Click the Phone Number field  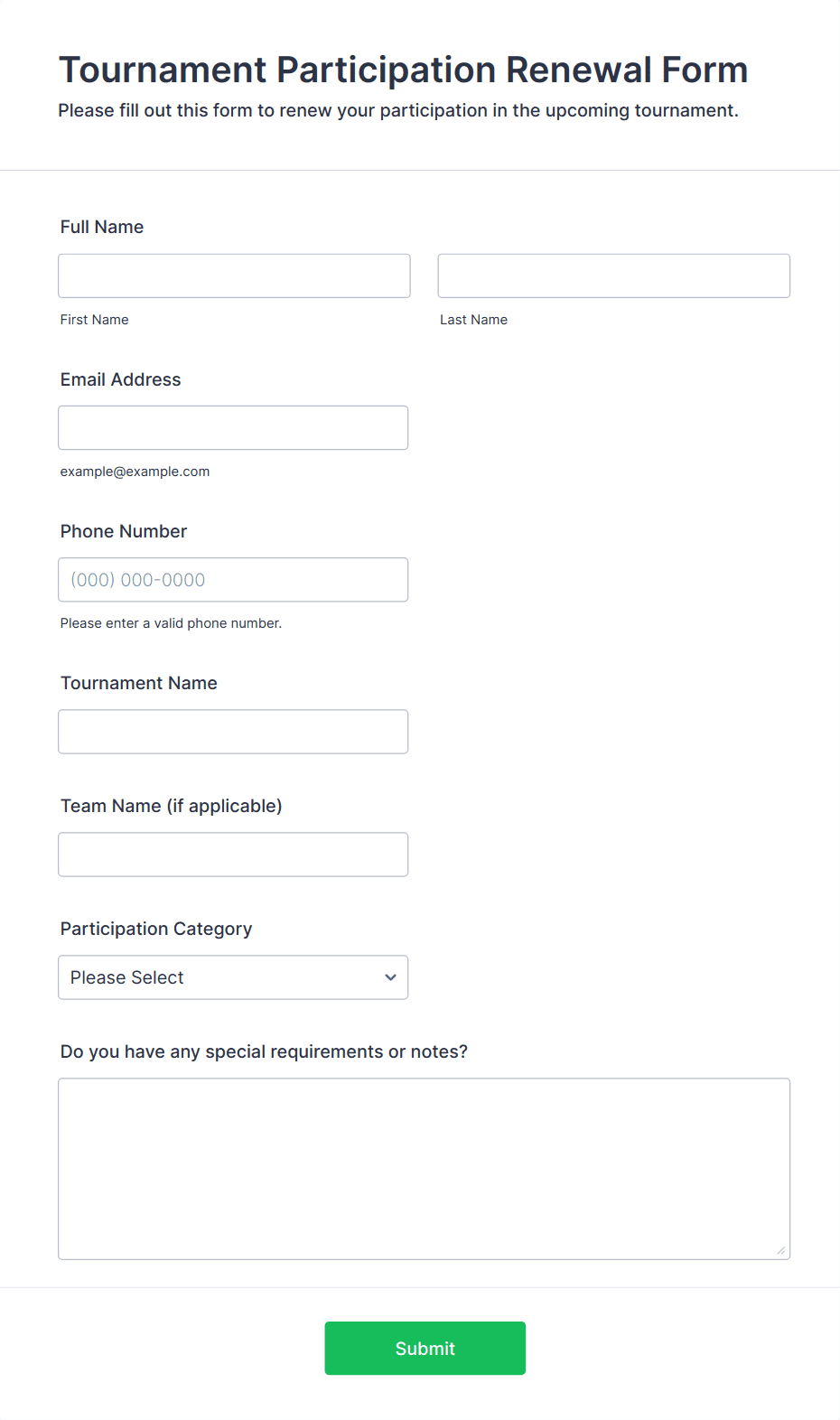coord(233,580)
